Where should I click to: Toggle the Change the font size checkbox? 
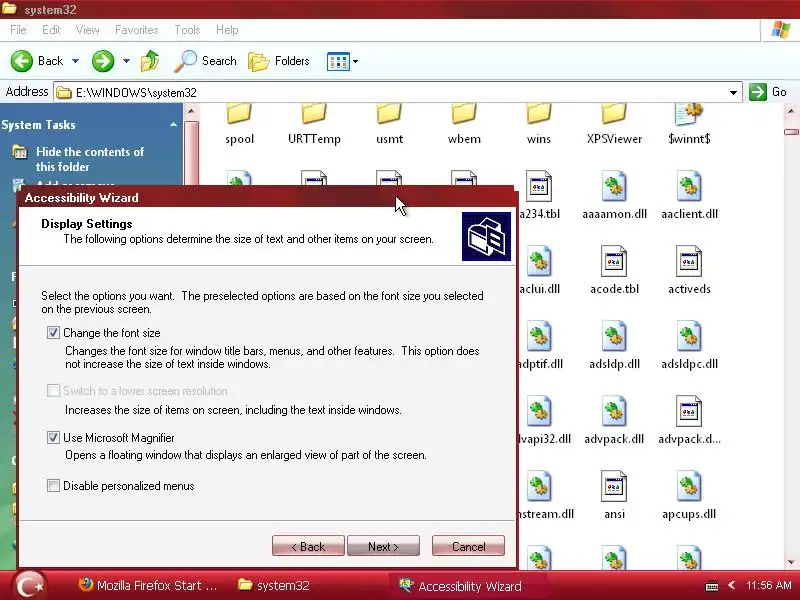[x=53, y=333]
